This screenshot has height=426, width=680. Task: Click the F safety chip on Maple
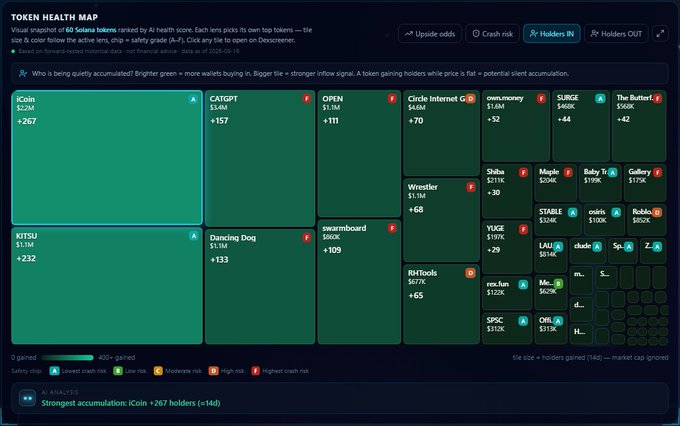click(568, 173)
